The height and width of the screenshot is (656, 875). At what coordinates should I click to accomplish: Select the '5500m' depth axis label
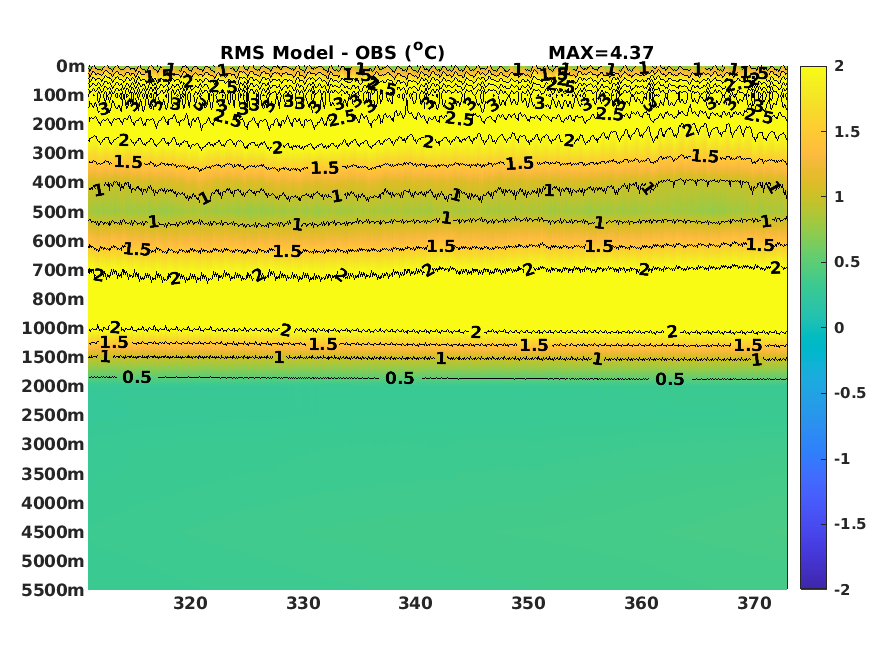point(53,590)
